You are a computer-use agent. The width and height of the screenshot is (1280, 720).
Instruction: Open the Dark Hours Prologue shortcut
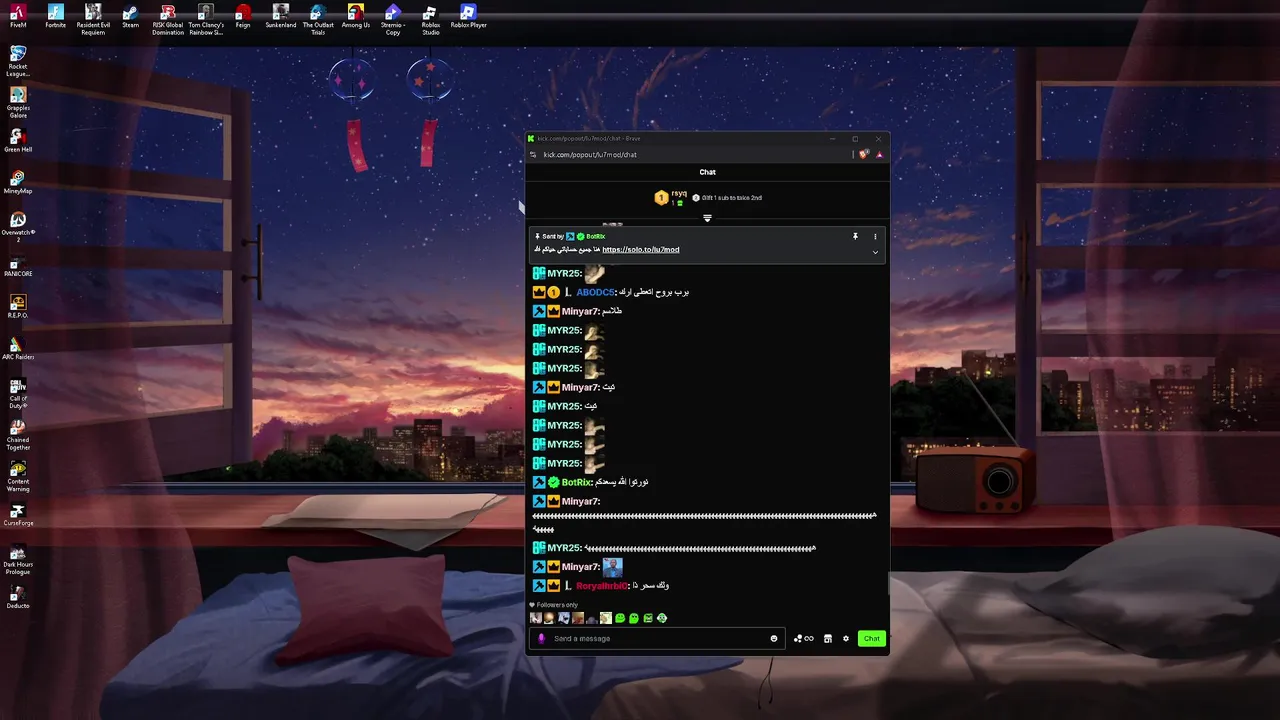pyautogui.click(x=18, y=560)
